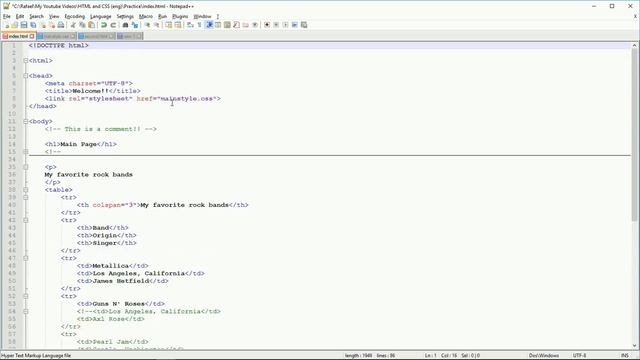Open the View menu
This screenshot has height=360, width=640.
tap(54, 16)
